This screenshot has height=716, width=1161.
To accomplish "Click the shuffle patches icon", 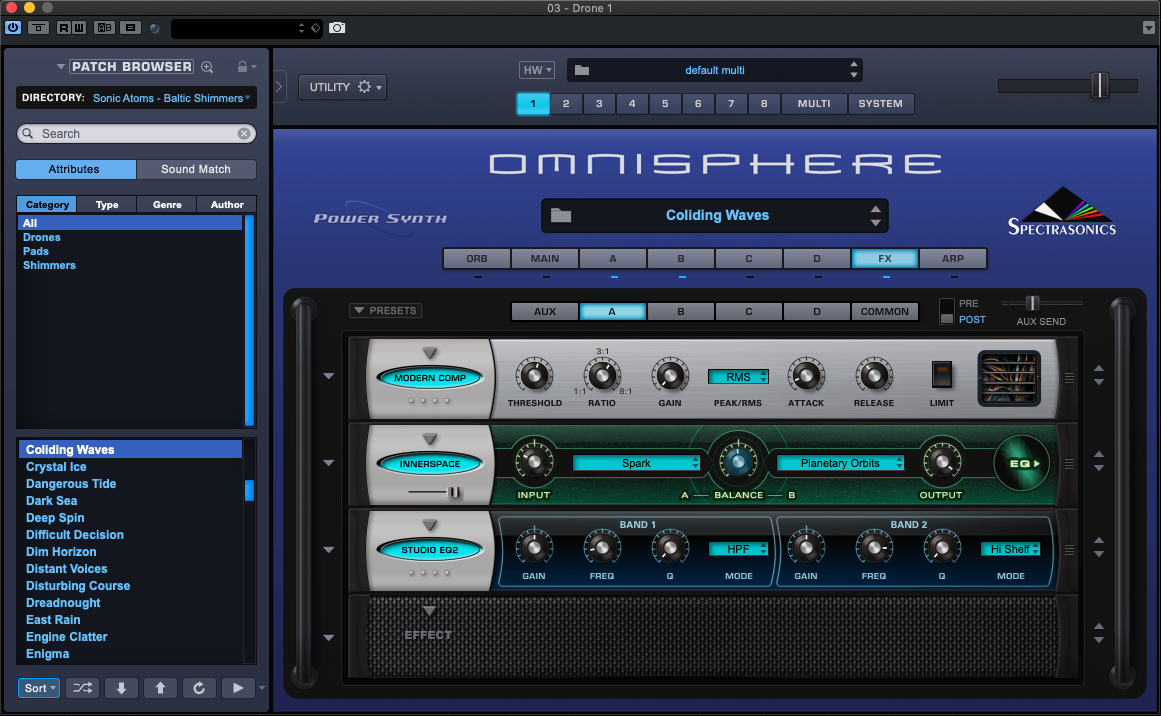I will [x=82, y=688].
